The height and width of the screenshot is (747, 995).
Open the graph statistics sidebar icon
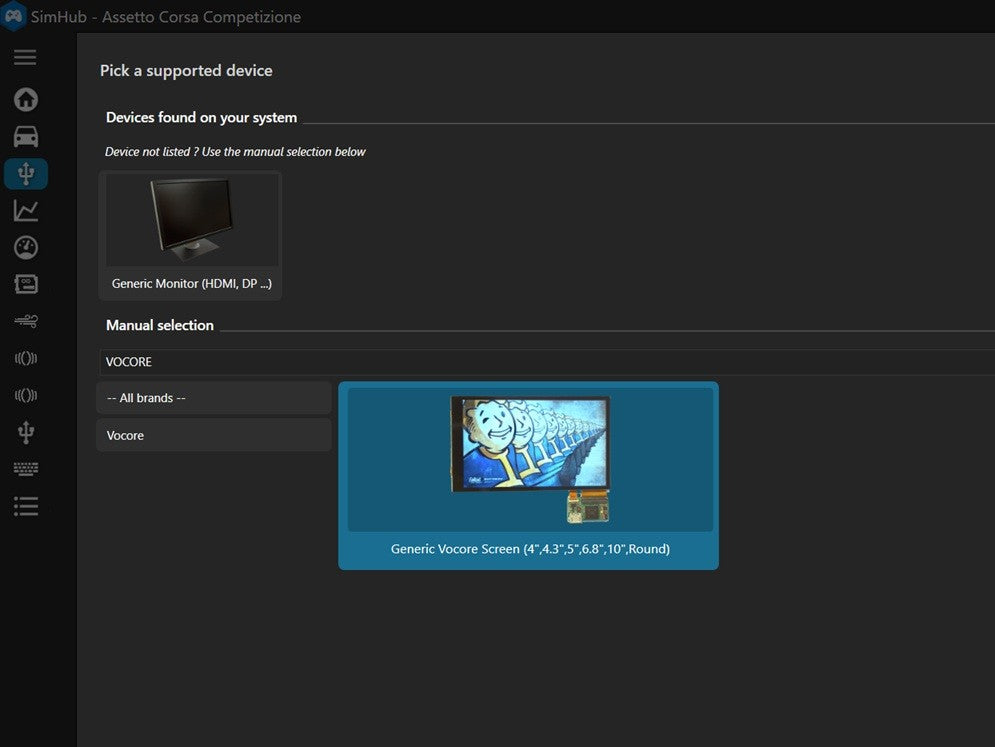coord(26,210)
